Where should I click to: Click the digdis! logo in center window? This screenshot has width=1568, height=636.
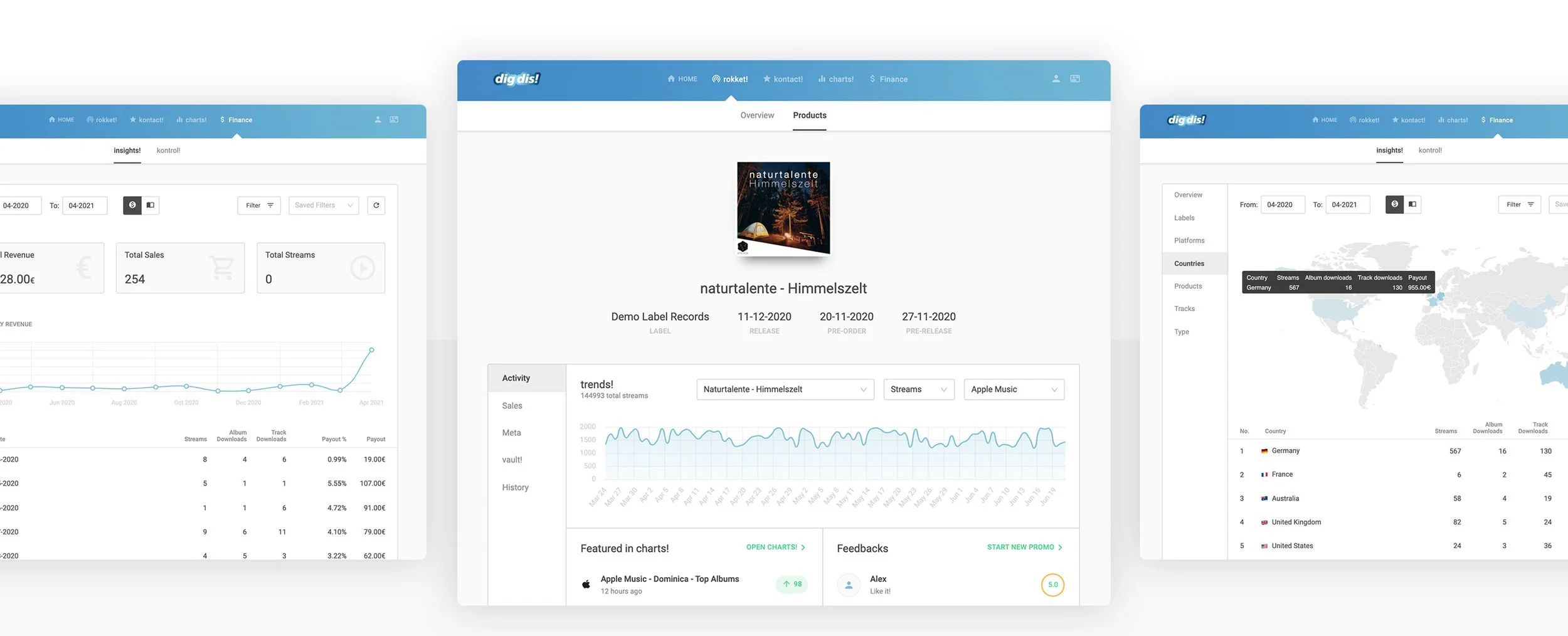[517, 79]
